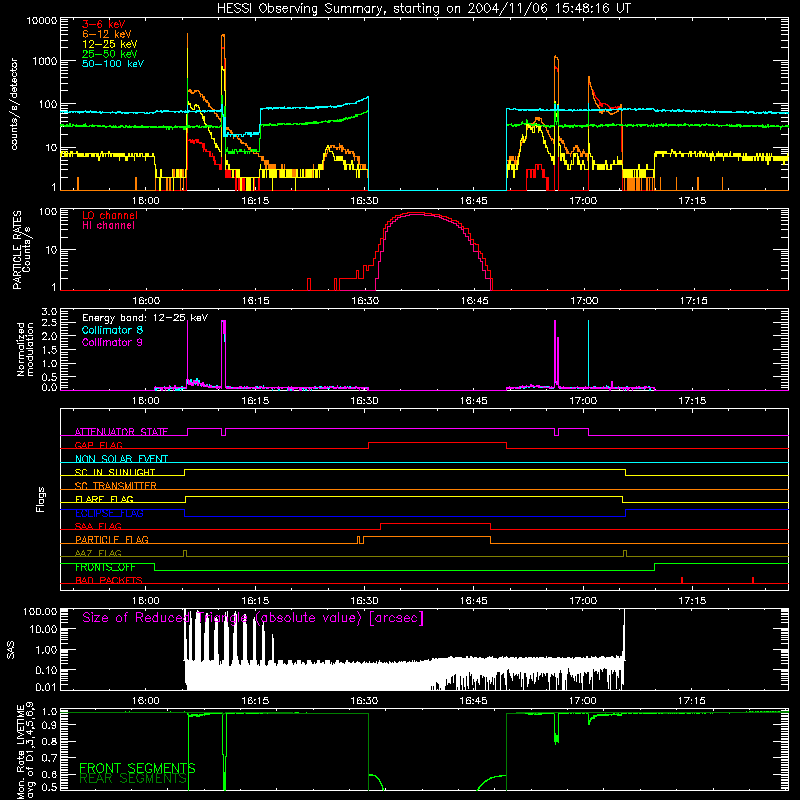
Task: Click the yellow "FLARE_FLAG" label
Action: (x=104, y=499)
